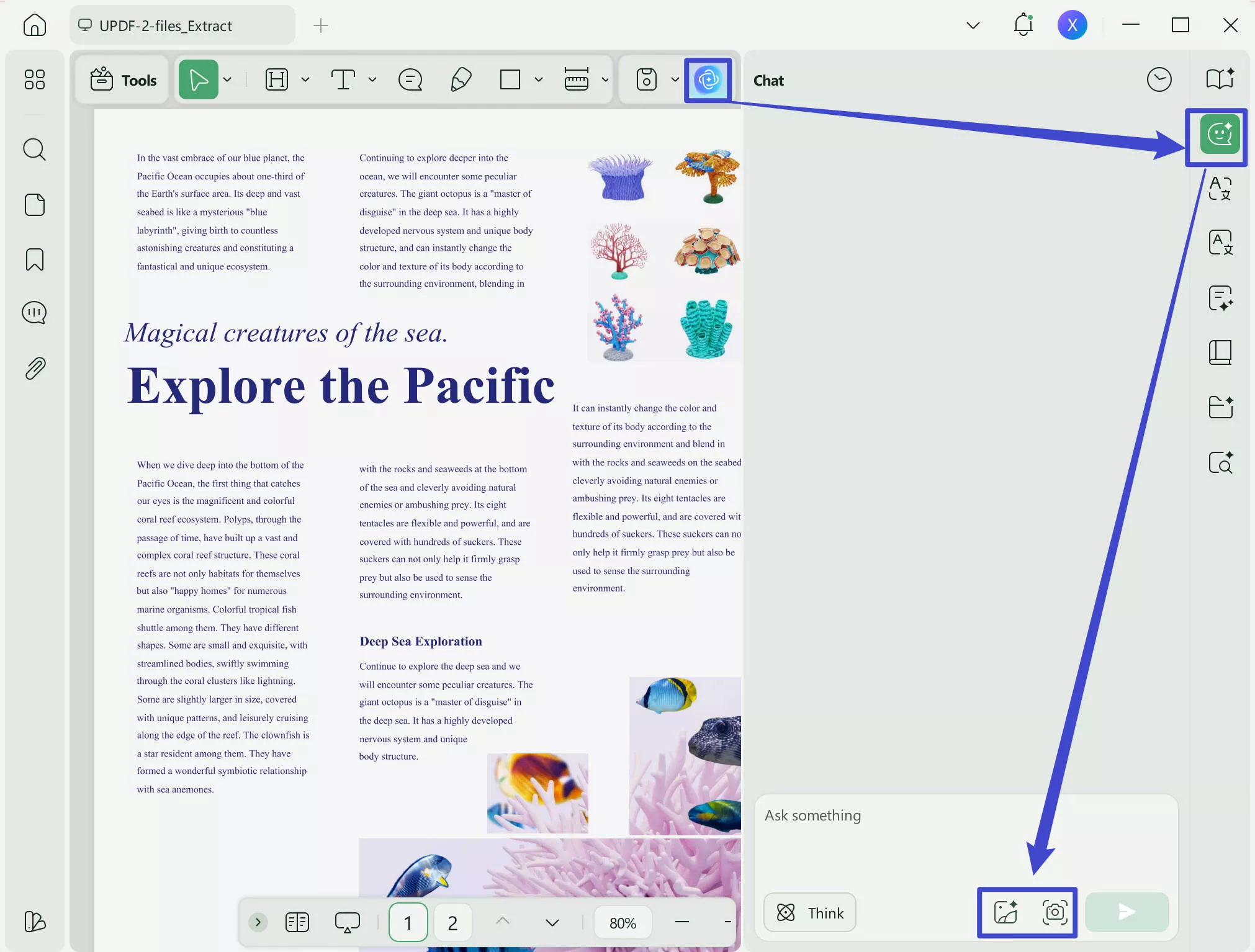Toggle the Think mode button

pyautogui.click(x=810, y=912)
